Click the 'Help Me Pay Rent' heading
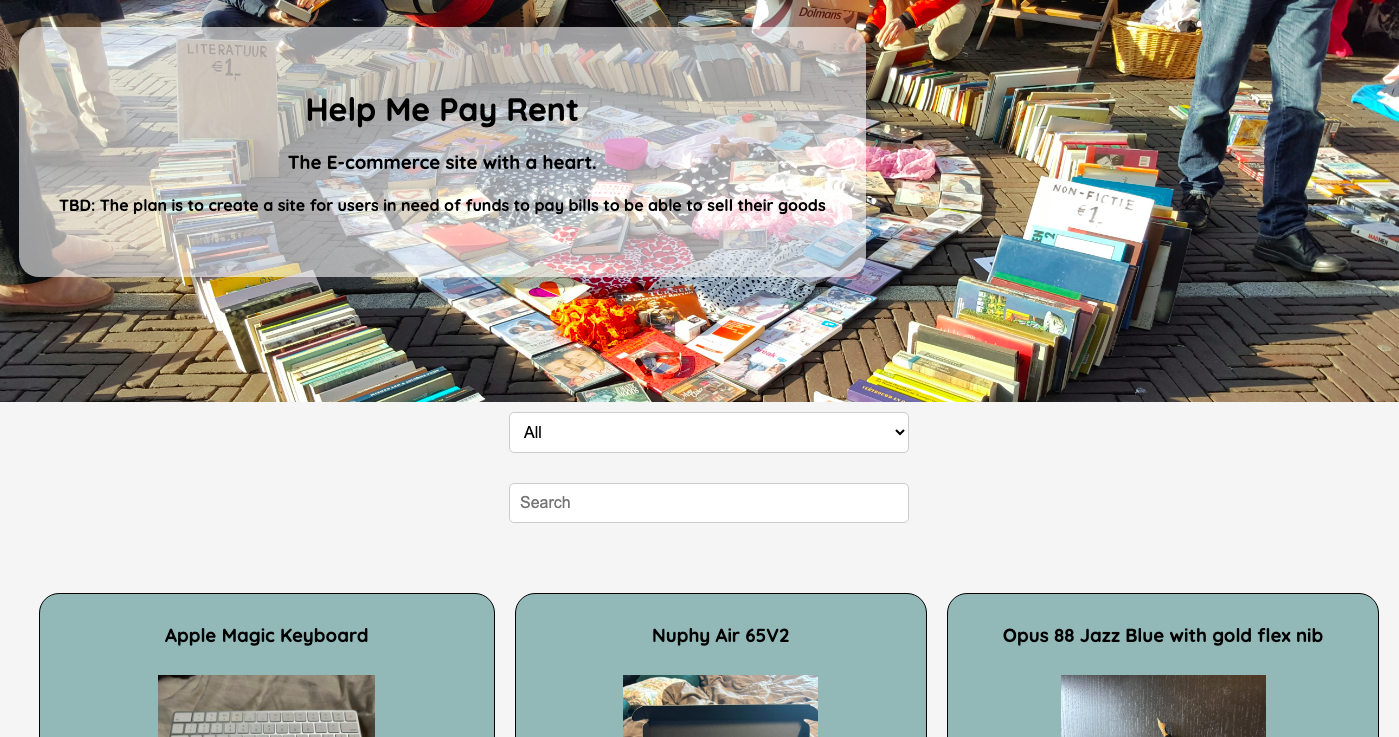This screenshot has height=737, width=1399. (442, 110)
